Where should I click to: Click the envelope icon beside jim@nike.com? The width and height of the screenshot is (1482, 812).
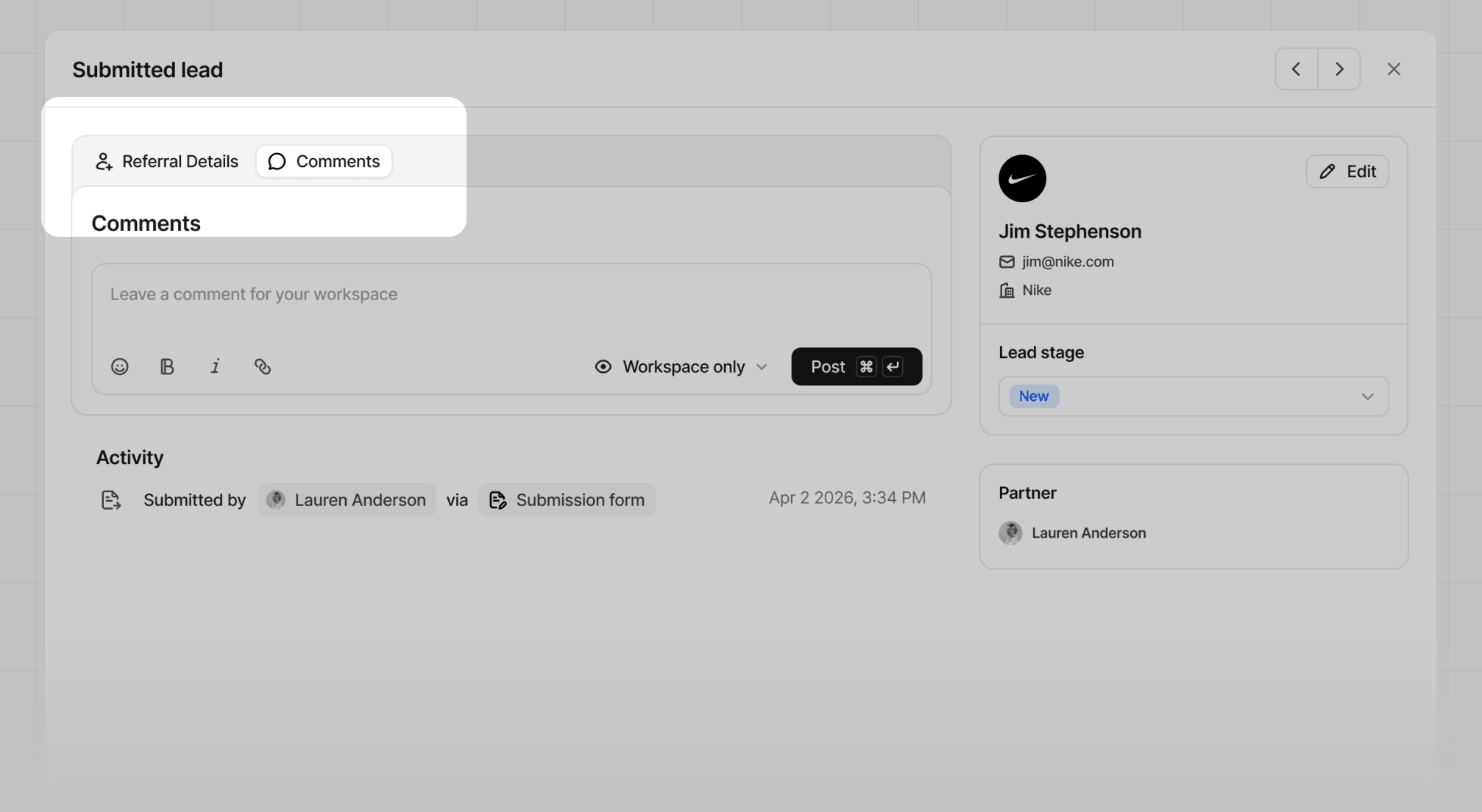tap(1007, 262)
